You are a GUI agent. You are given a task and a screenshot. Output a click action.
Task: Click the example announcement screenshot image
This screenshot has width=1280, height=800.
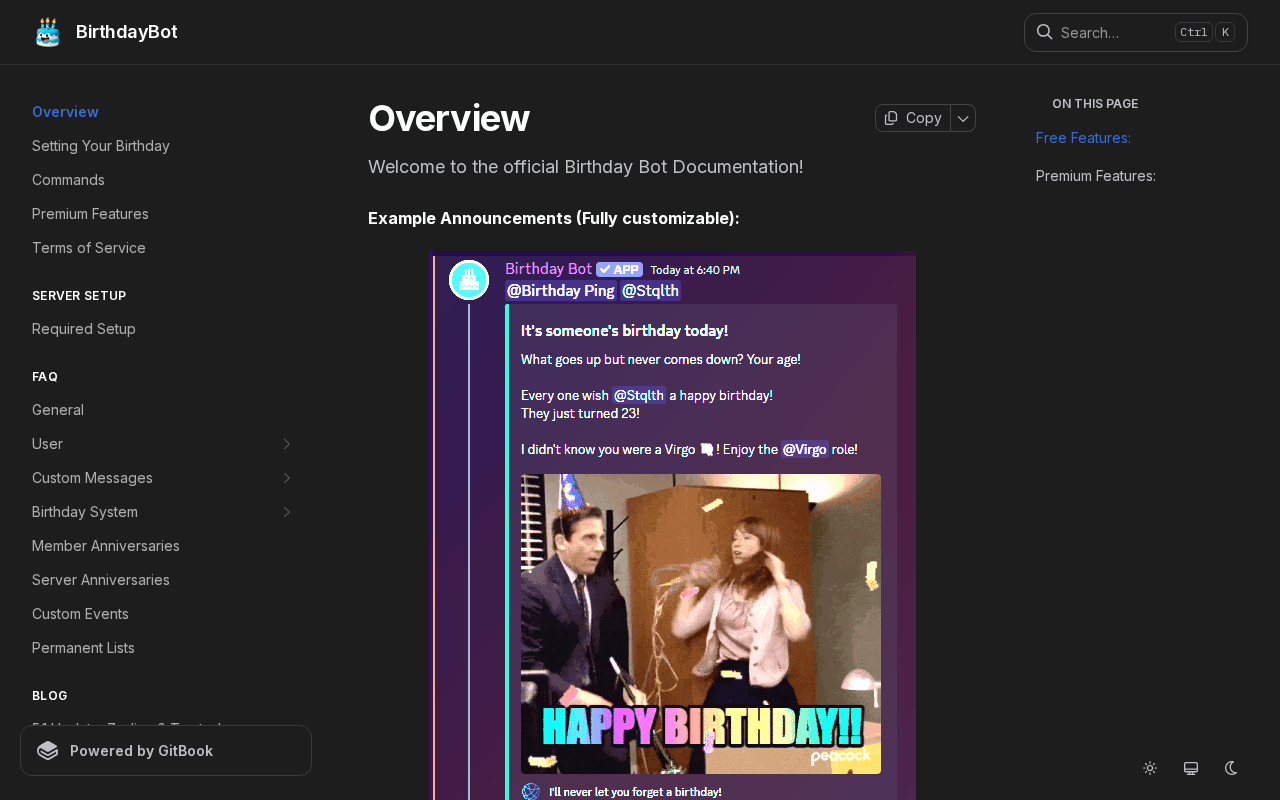click(672, 526)
